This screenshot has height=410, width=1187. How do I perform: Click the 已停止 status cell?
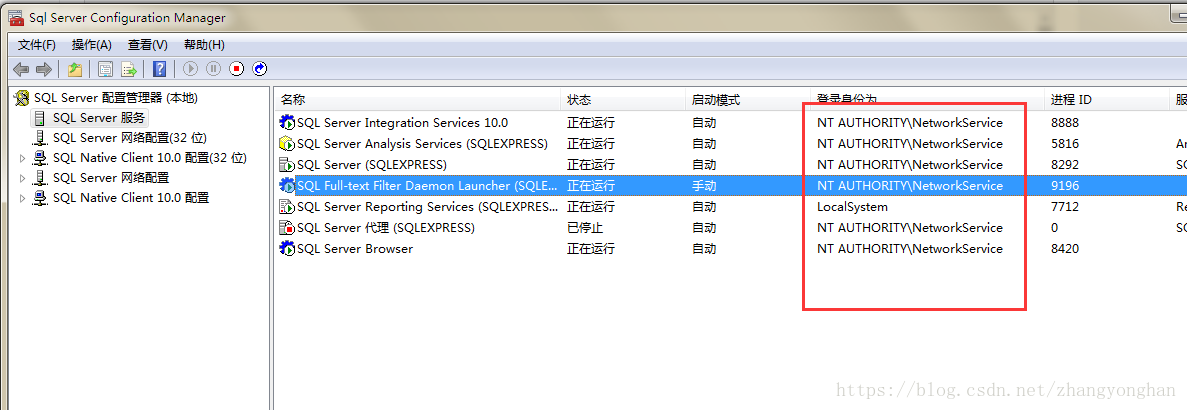pyautogui.click(x=585, y=228)
